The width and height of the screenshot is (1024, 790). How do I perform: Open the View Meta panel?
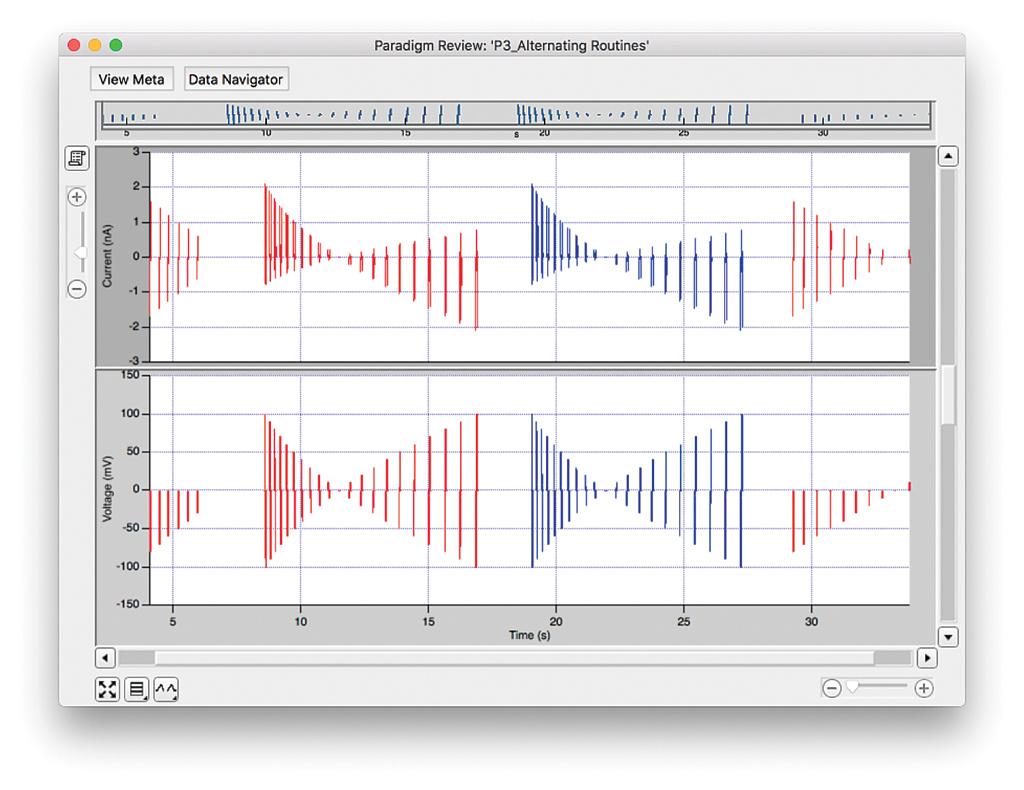(x=131, y=79)
